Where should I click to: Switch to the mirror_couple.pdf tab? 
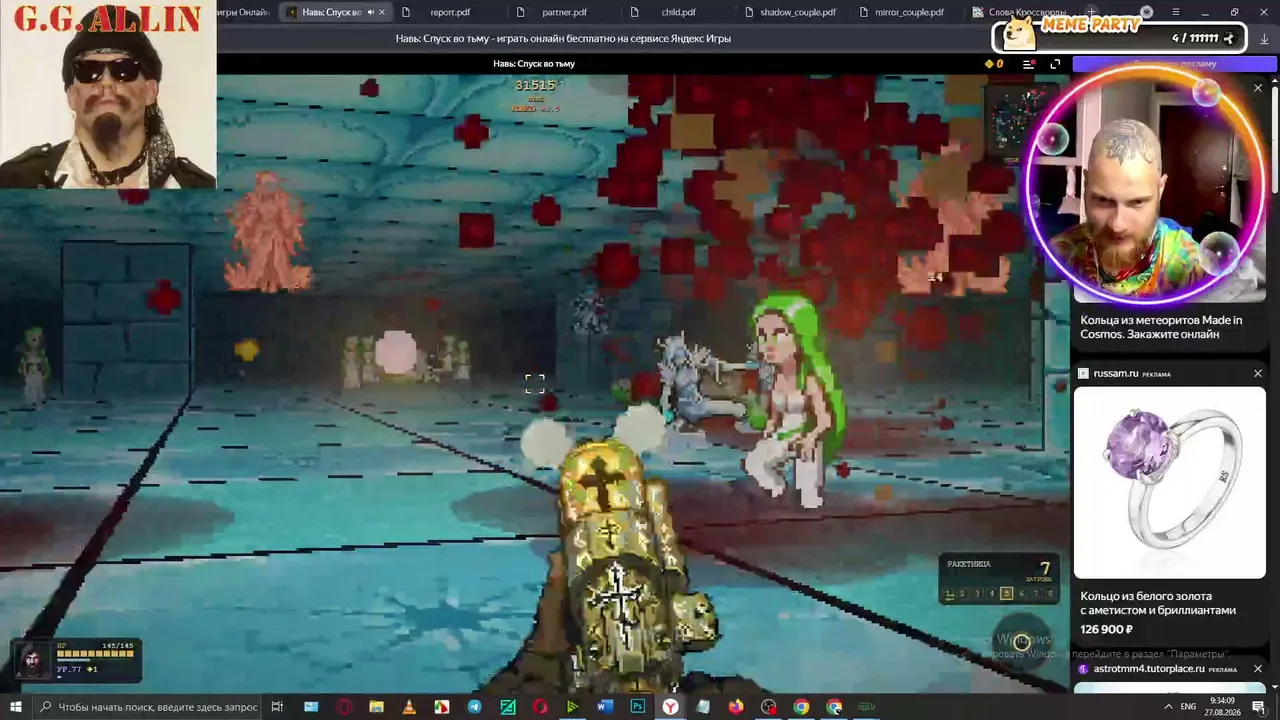click(x=909, y=12)
